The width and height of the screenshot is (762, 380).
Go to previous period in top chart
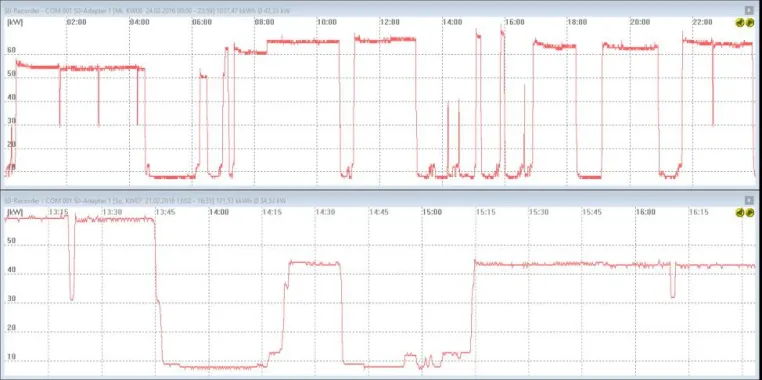740,22
